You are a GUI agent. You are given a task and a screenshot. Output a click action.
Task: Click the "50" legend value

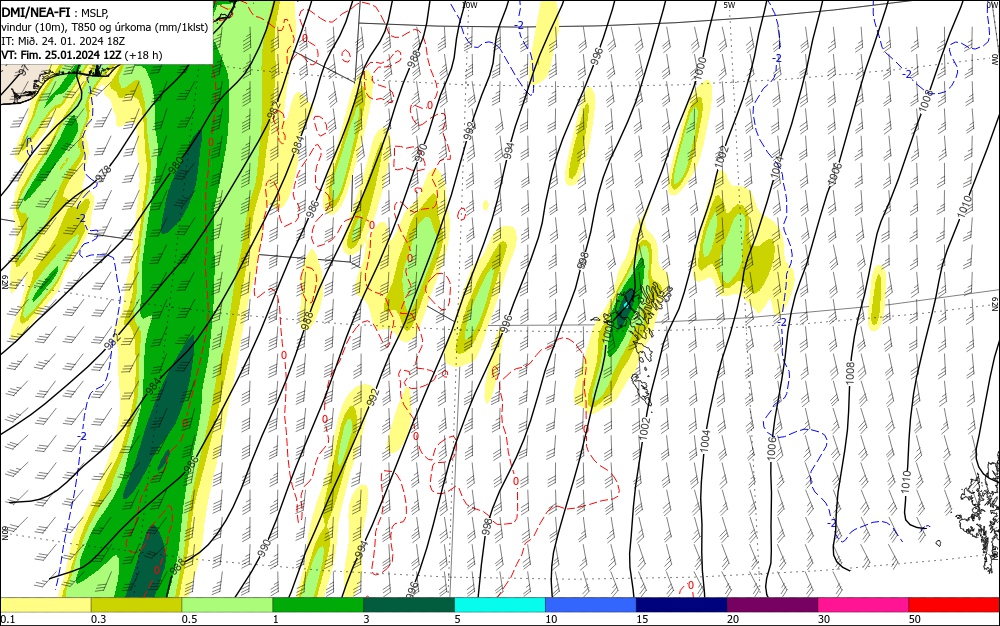(x=915, y=619)
